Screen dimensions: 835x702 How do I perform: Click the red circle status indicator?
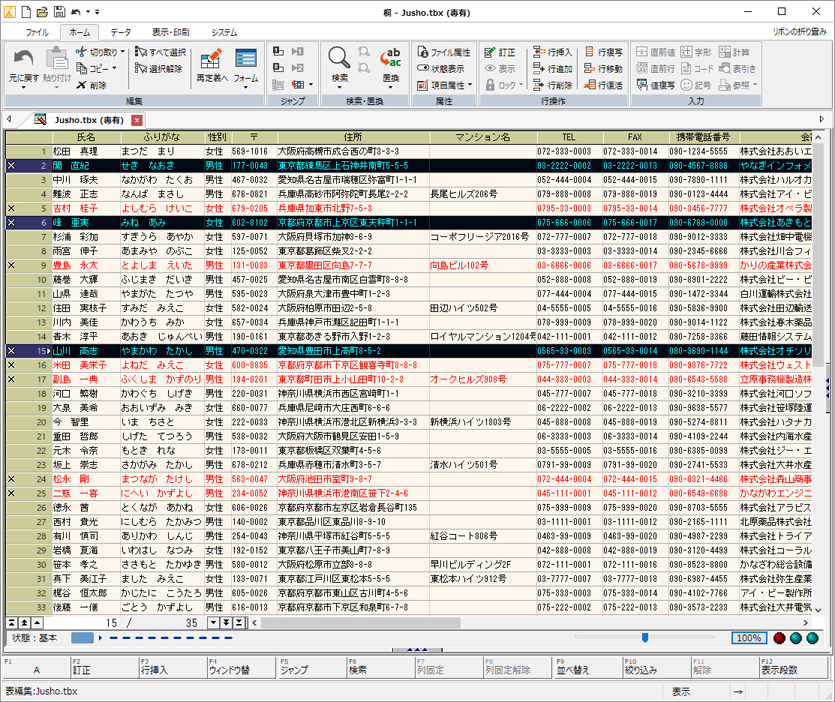click(779, 638)
